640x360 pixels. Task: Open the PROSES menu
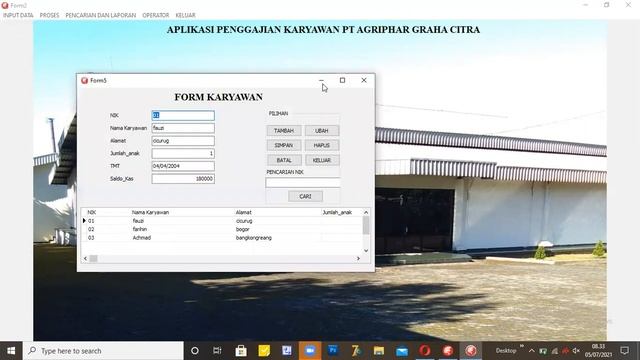pyautogui.click(x=49, y=15)
